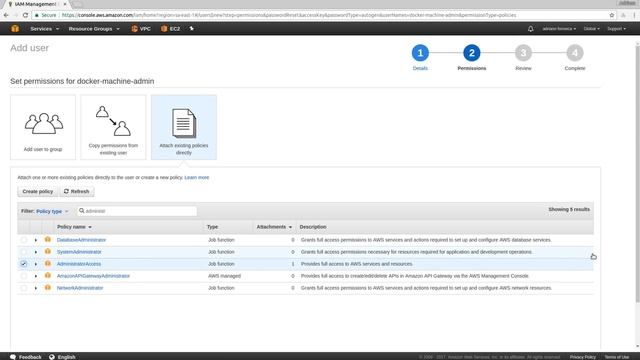640x360 pixels.
Task: Check the DatabaseAdministrator policy checkbox
Action: (24, 240)
